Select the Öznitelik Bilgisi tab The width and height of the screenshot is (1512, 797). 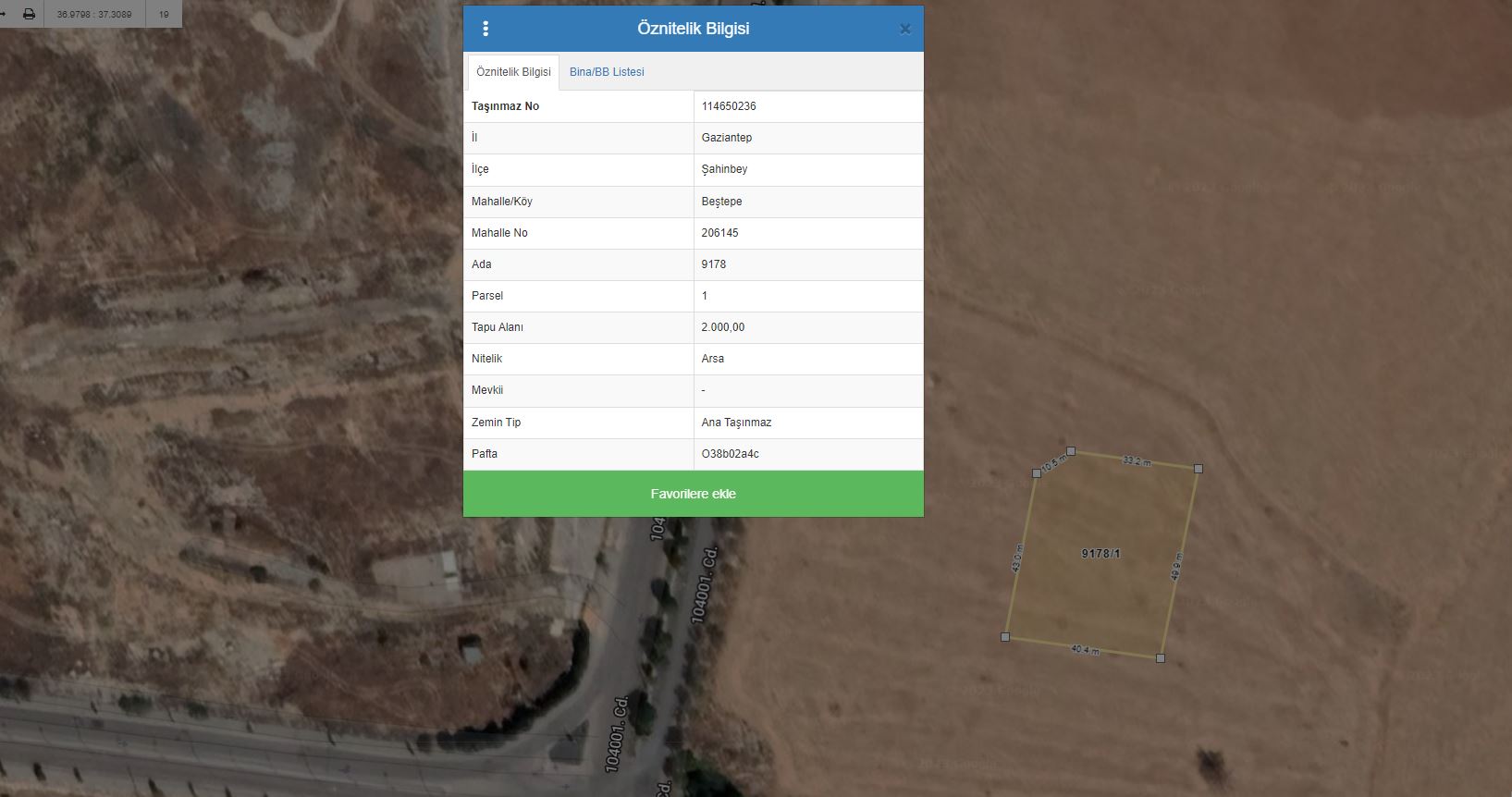tap(513, 72)
